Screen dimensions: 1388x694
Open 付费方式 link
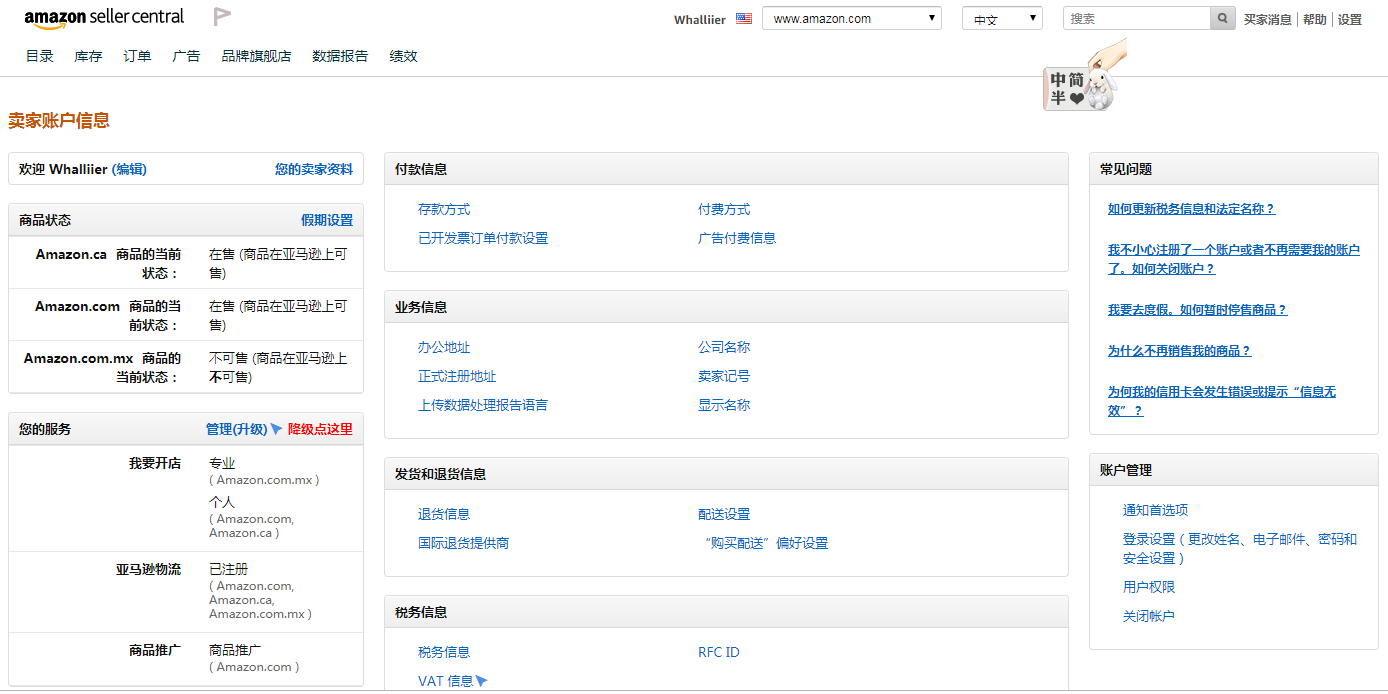724,209
